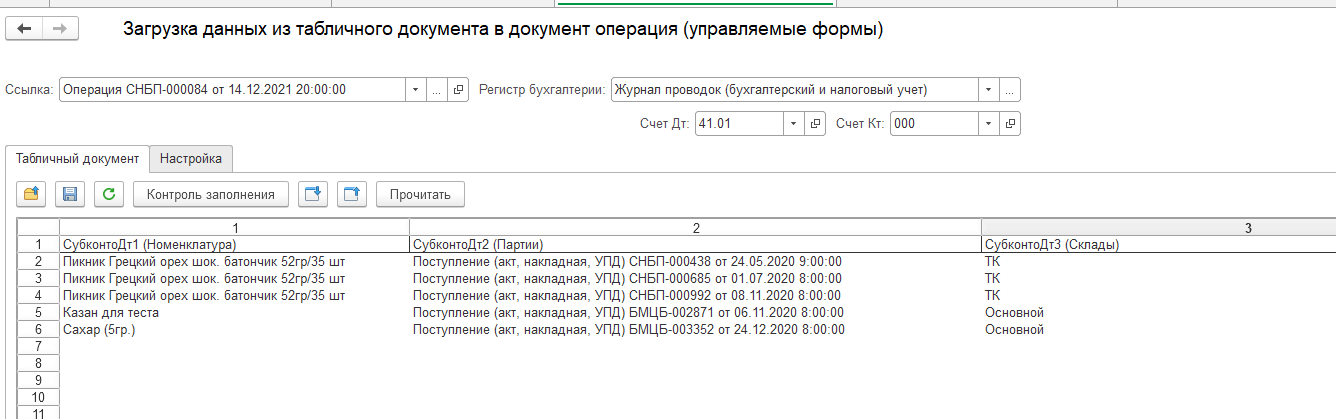Click the Контроль заполнения button

211,194
